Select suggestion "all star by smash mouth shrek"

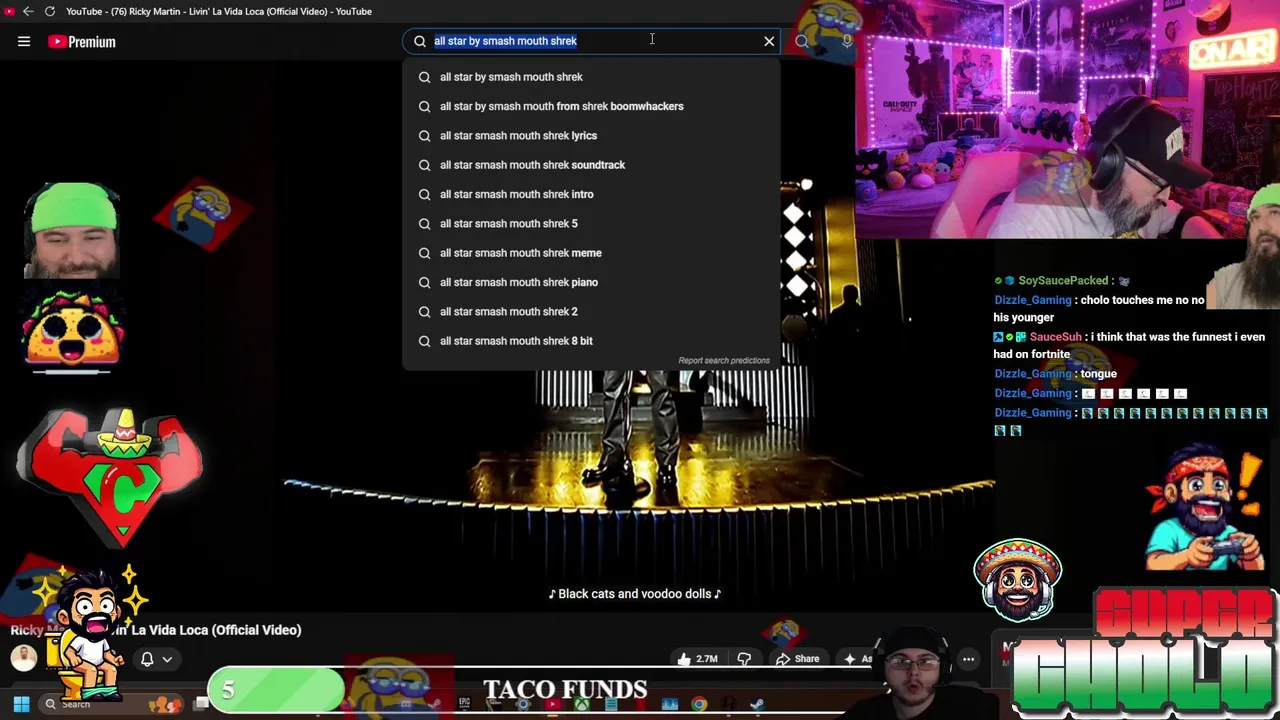point(590,77)
